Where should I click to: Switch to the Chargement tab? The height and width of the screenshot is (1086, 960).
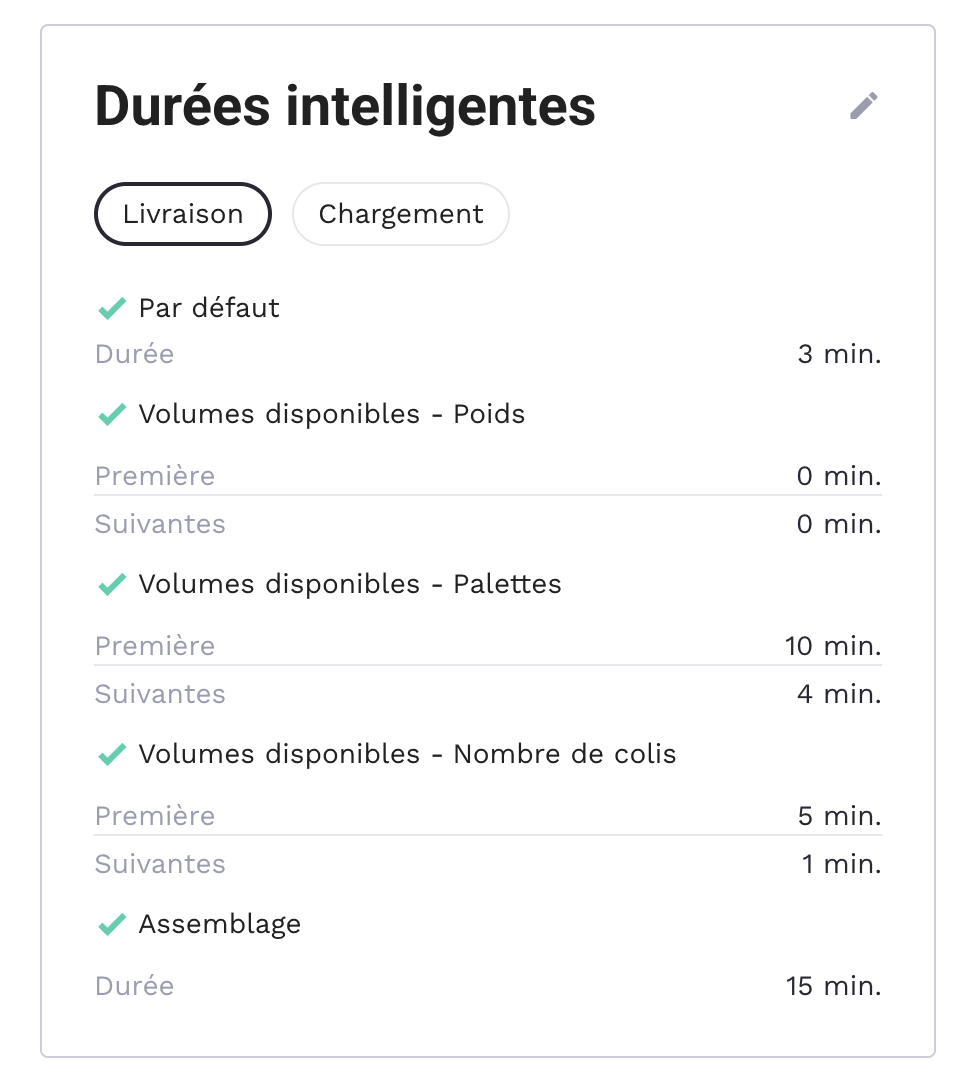pos(401,214)
